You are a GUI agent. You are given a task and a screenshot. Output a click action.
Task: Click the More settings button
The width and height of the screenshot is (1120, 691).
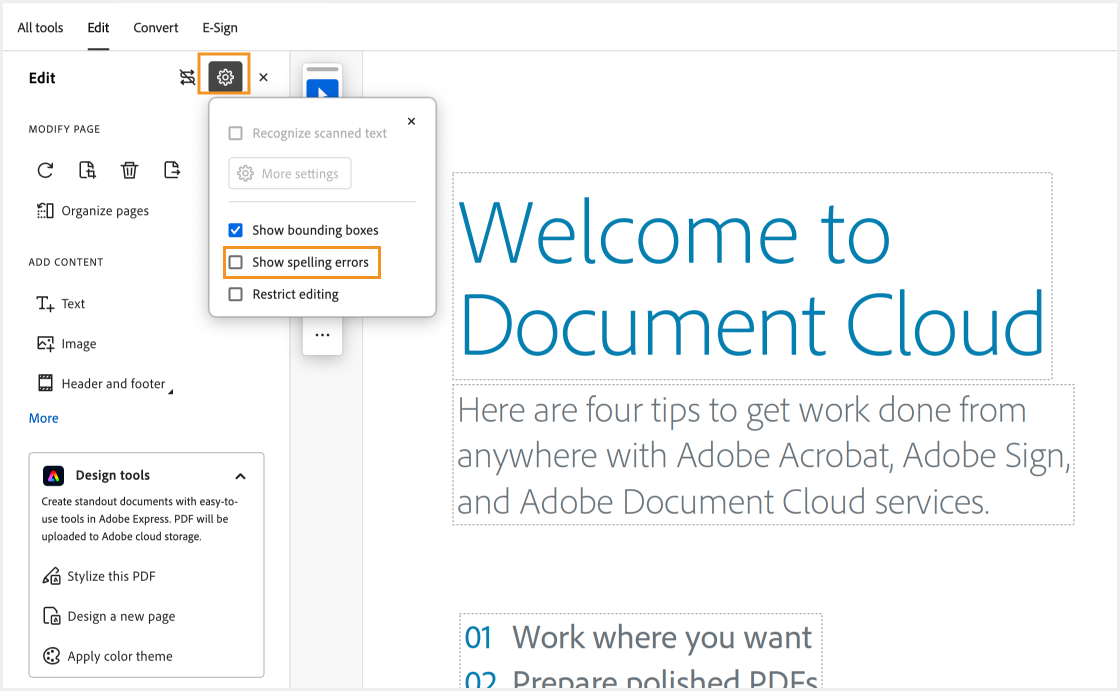coord(289,173)
